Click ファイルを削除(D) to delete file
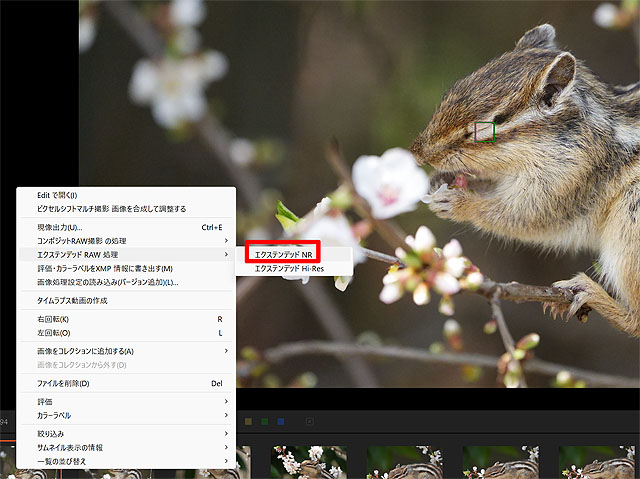 click(63, 383)
